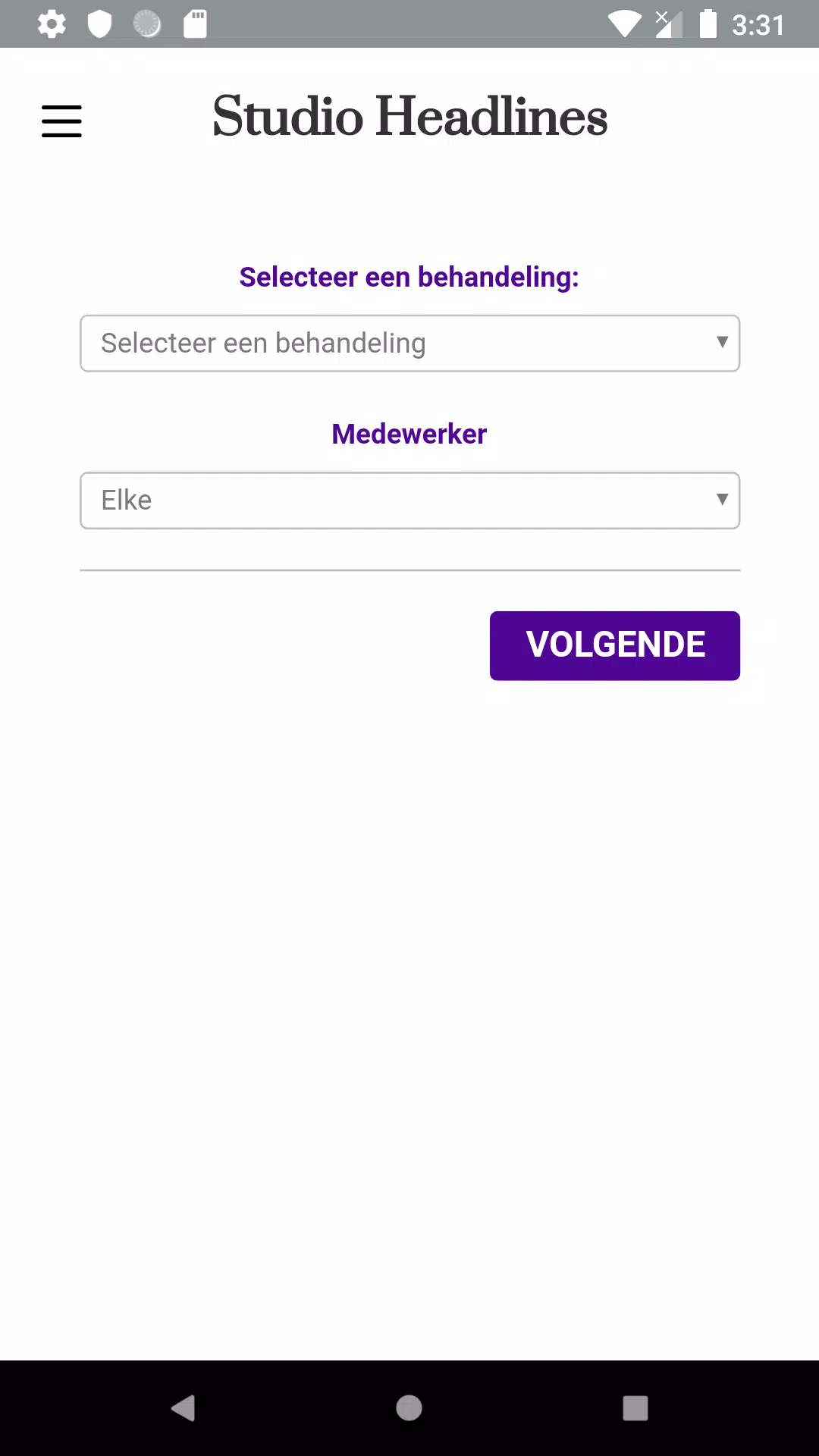Expand the Medewerker 'Elke' dropdown
The height and width of the screenshot is (1456, 819).
(409, 500)
